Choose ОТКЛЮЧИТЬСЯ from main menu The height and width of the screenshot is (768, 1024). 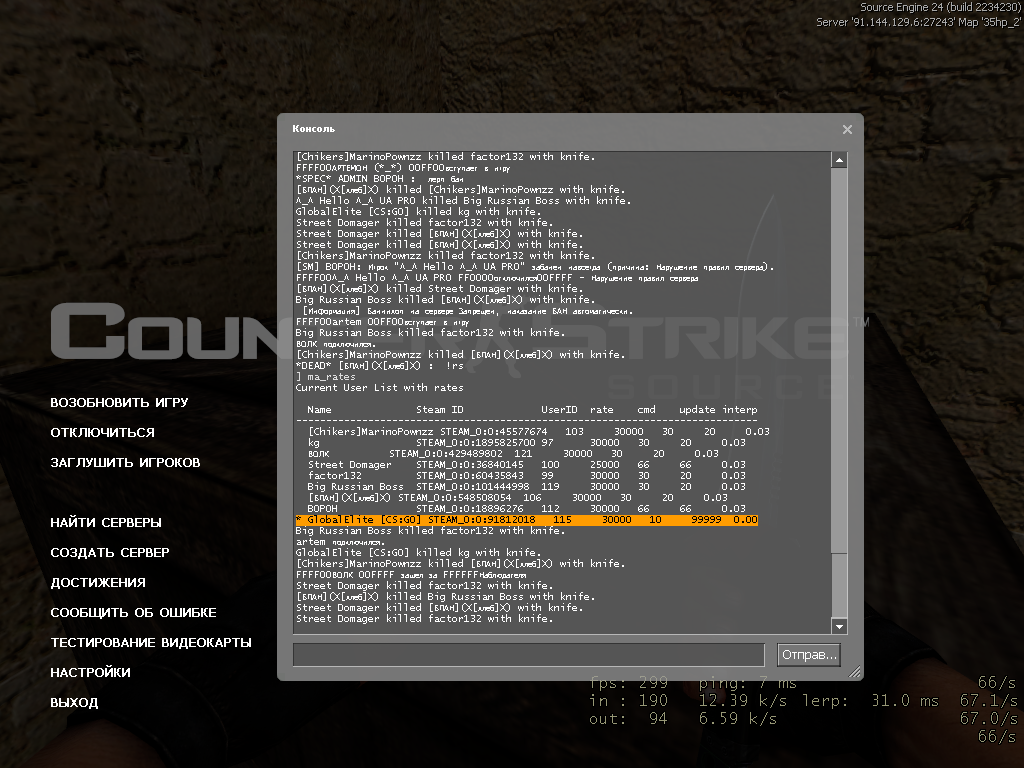(103, 432)
